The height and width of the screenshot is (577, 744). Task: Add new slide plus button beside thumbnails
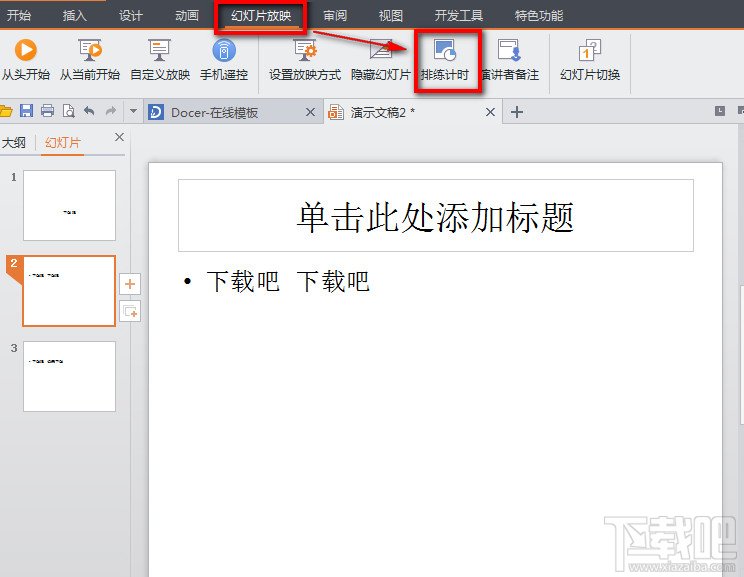coord(130,284)
